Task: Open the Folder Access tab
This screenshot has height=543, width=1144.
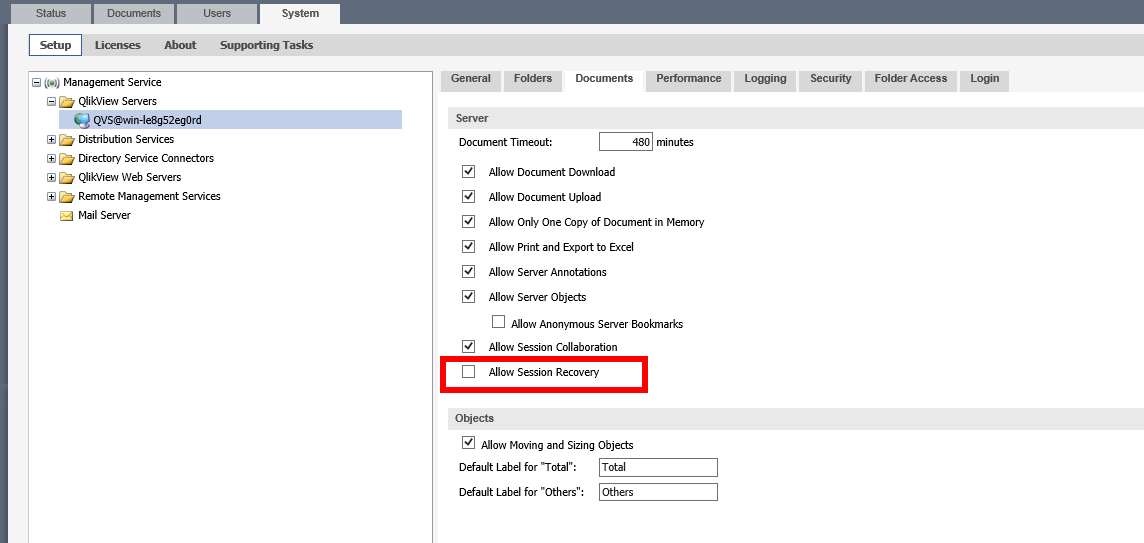Action: 911,79
